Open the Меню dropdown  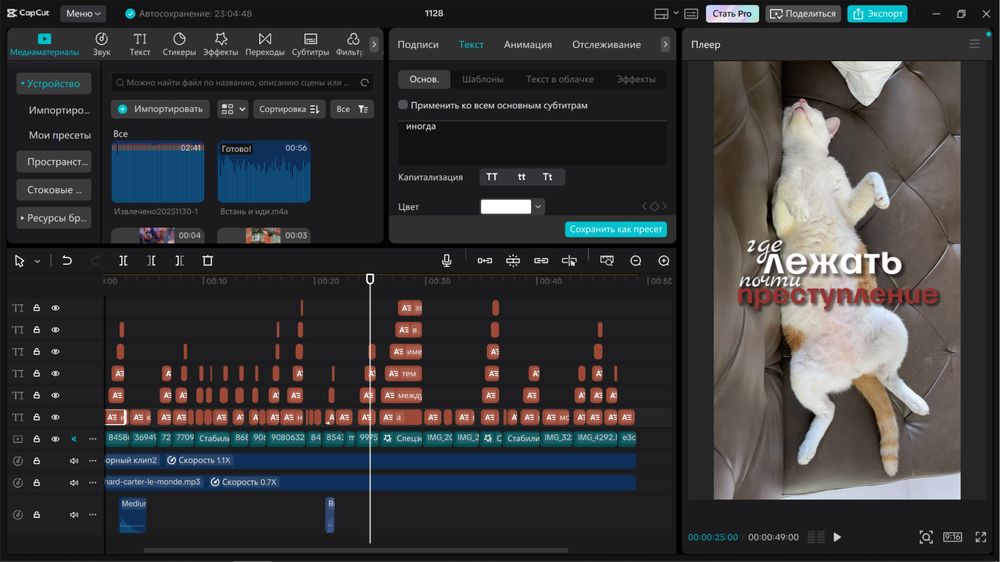click(82, 14)
